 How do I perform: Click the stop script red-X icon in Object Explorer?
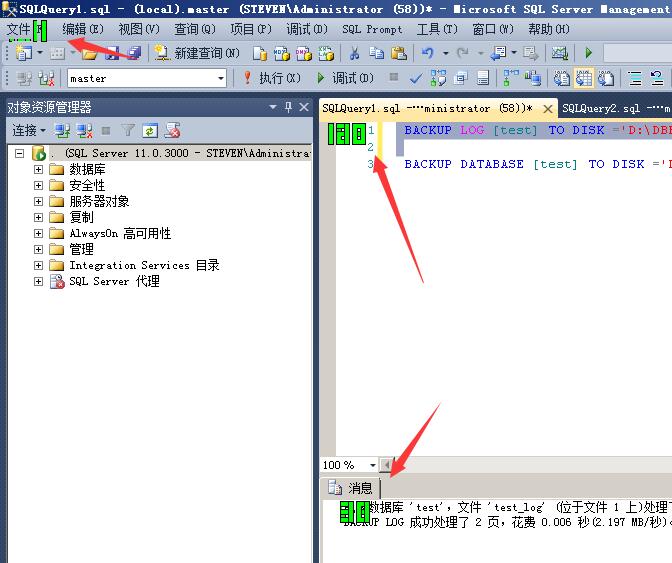(x=172, y=130)
